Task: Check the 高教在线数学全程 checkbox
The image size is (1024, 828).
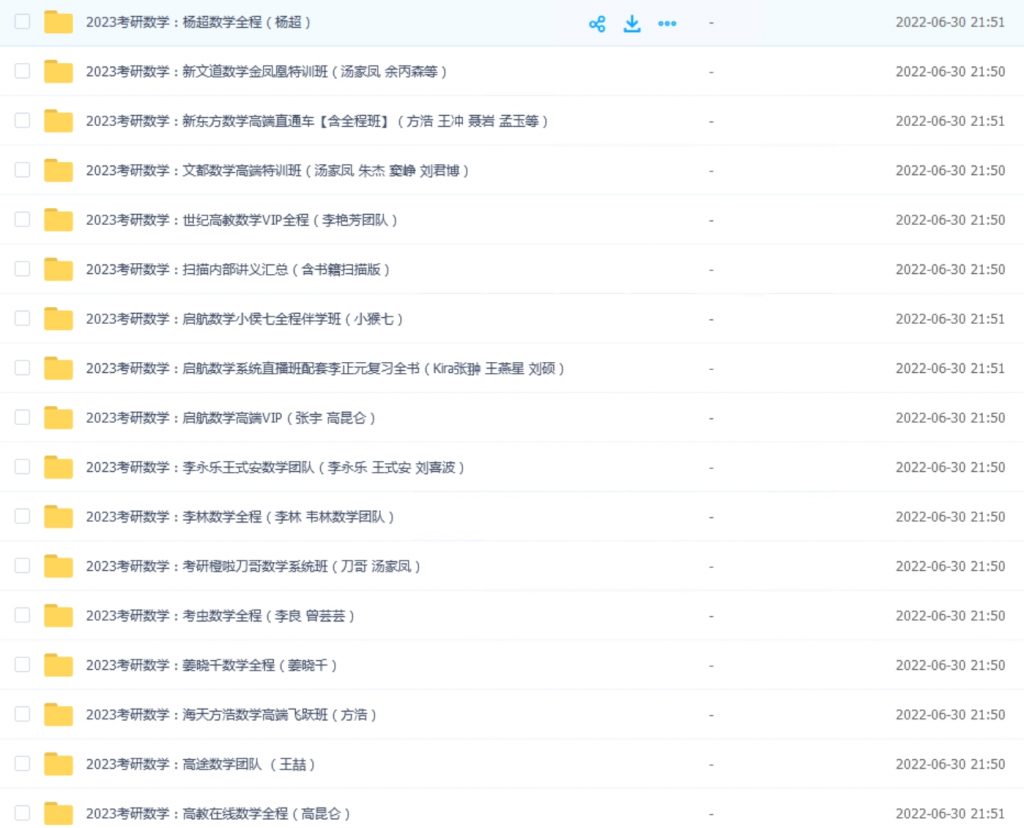Action: 22,813
